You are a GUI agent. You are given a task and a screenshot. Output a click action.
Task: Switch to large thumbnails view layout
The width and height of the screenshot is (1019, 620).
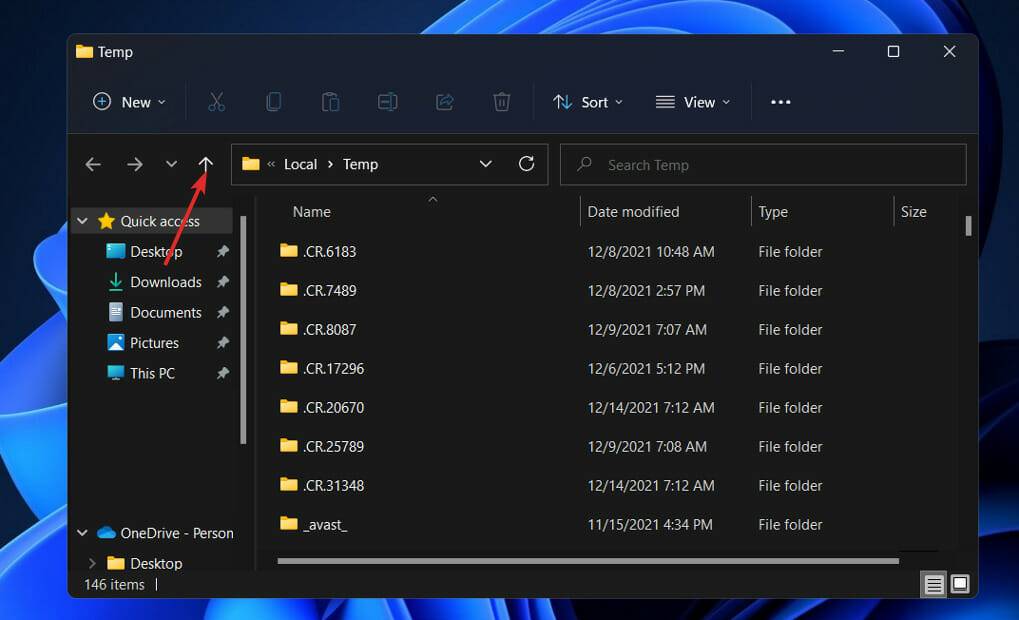960,584
